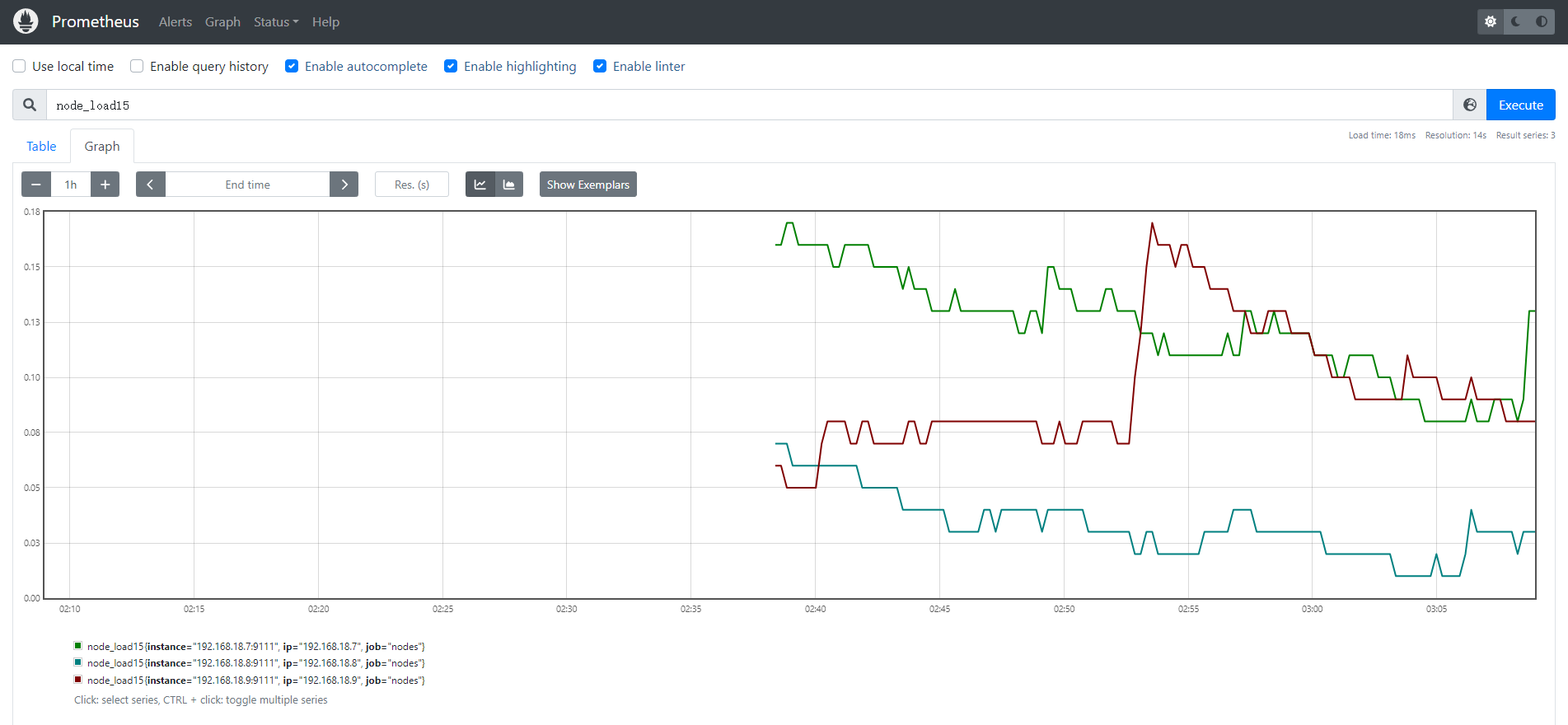This screenshot has width=1568, height=725.
Task: Open the Alerts page
Action: 176,22
